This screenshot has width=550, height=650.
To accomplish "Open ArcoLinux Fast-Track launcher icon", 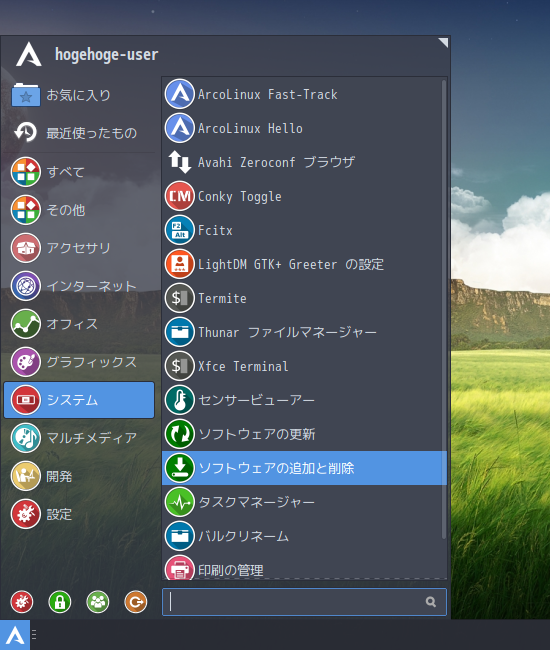I will (x=179, y=94).
